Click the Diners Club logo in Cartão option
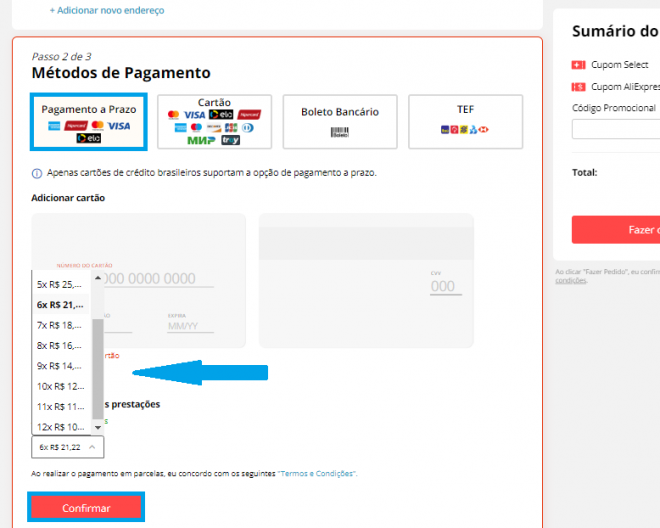The width and height of the screenshot is (660, 528). pyautogui.click(x=248, y=128)
